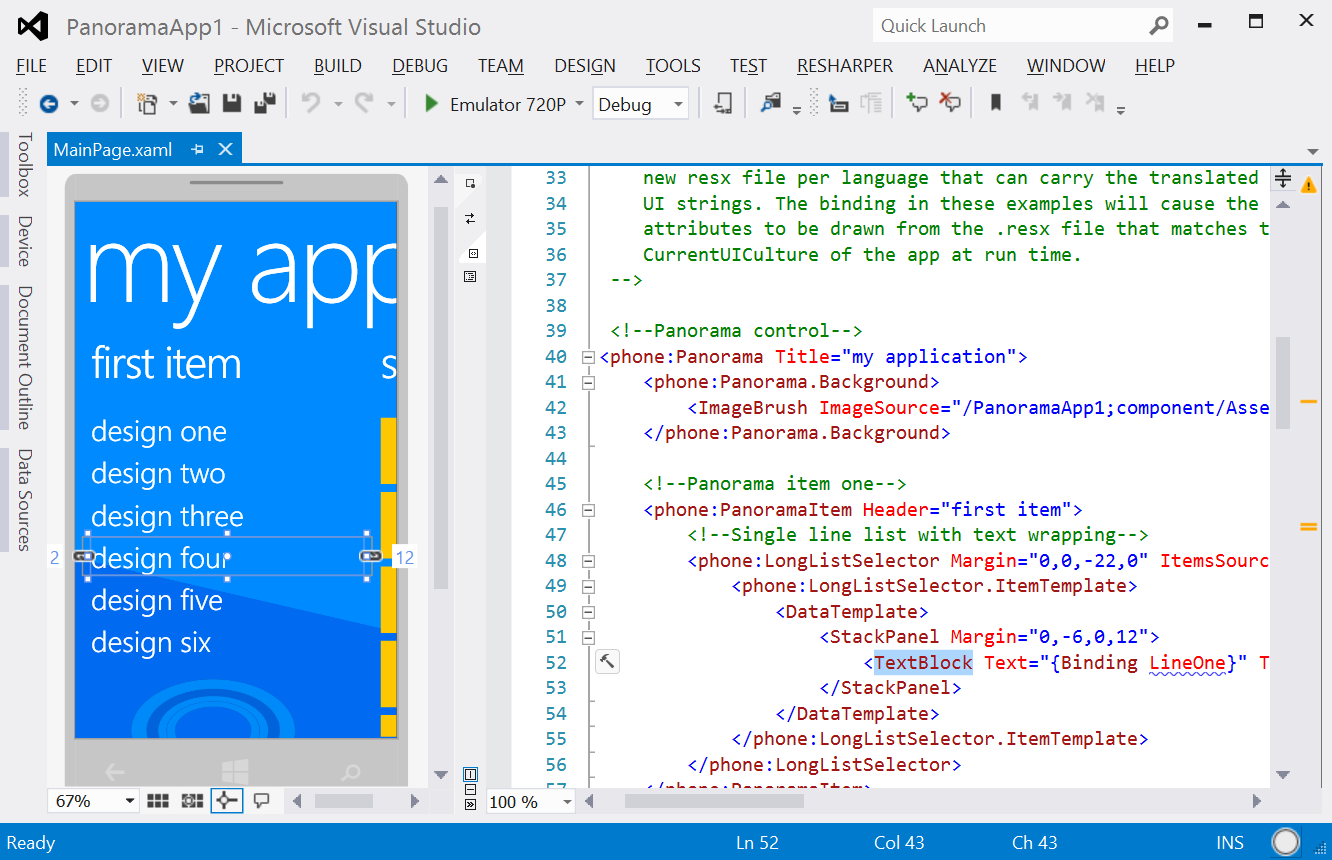Open the Debug configuration dropdown
1332x860 pixels.
679,104
